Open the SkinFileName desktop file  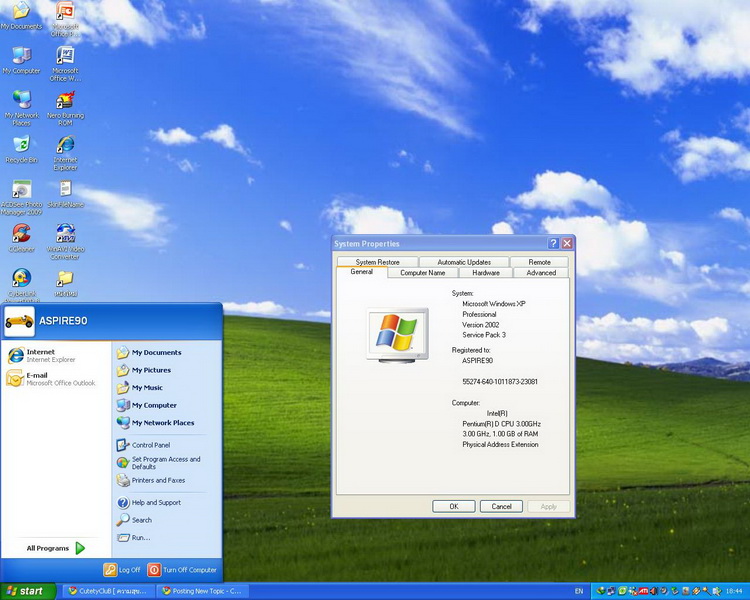(66, 194)
